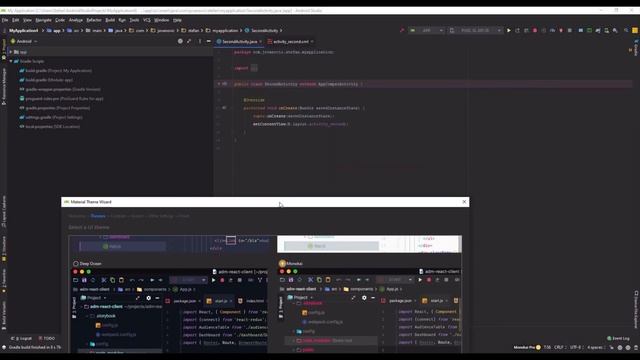Click the expand-all icon in Project panel
Image resolution: width=640 pixels, height=360 pixels.
pyautogui.click(x=189, y=41)
